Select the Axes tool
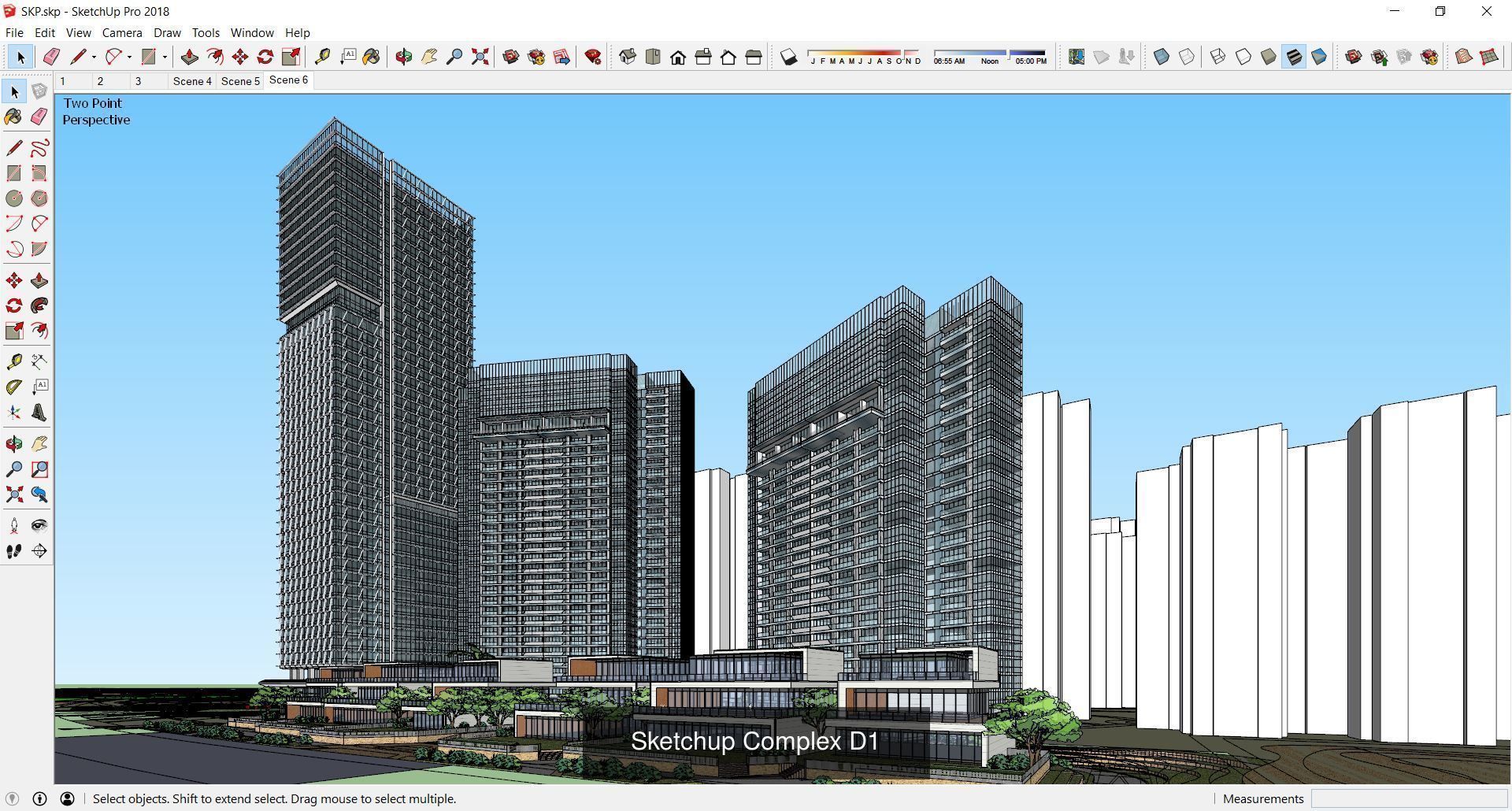The width and height of the screenshot is (1512, 811). point(14,412)
